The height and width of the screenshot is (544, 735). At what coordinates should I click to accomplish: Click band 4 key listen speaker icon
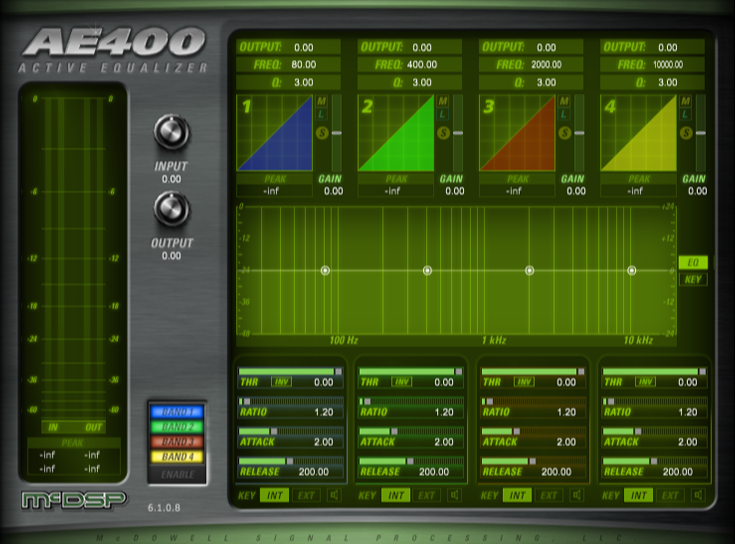[698, 495]
